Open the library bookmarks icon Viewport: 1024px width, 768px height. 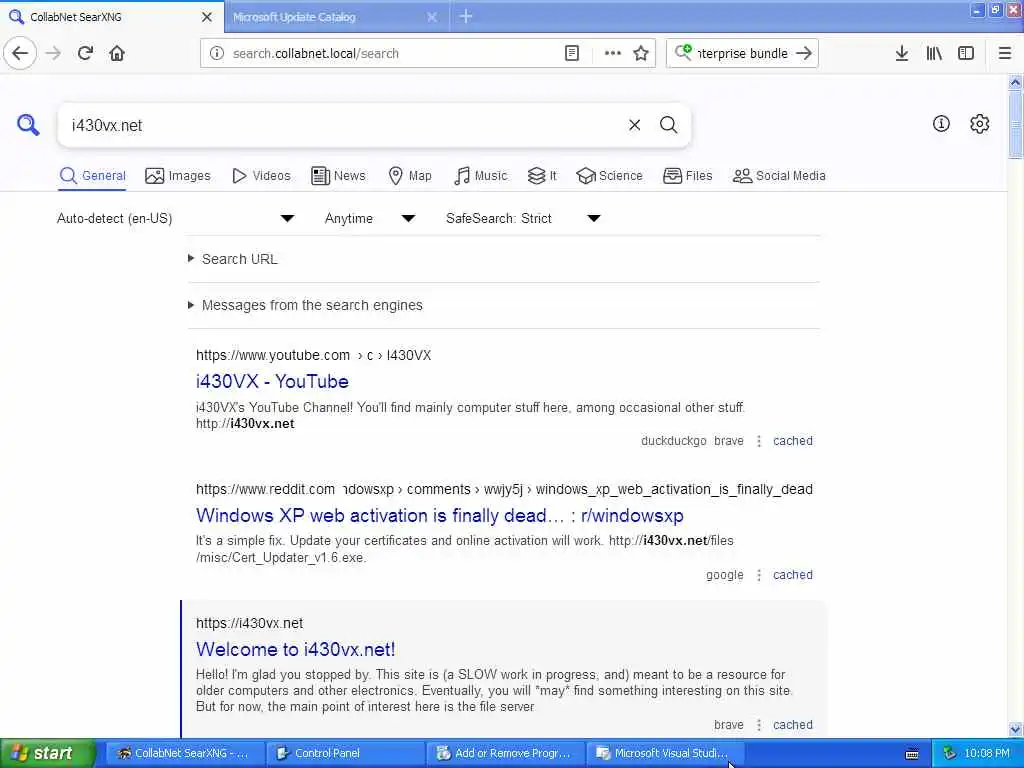point(934,54)
